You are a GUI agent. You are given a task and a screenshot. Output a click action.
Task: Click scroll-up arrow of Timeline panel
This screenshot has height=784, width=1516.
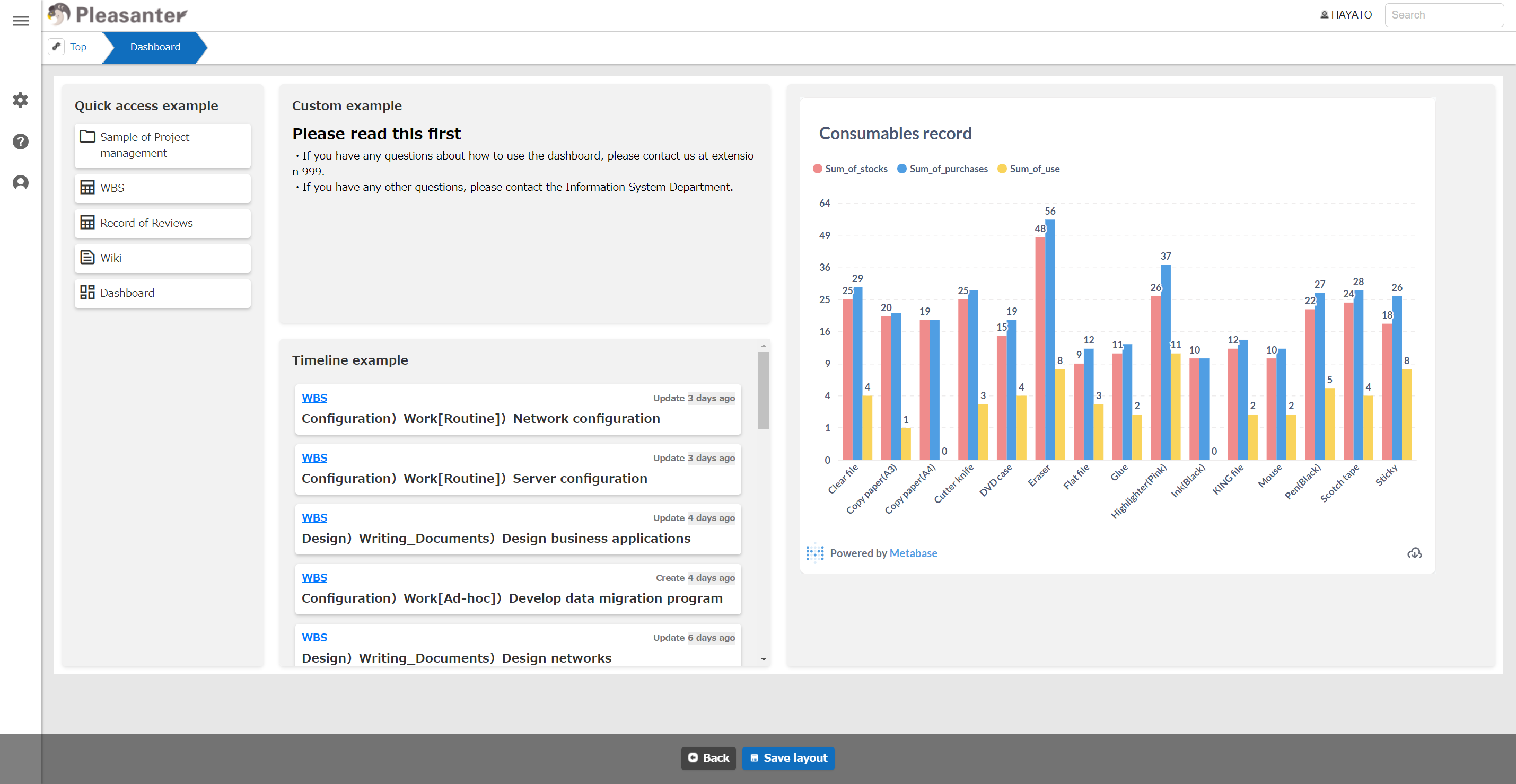(x=763, y=346)
